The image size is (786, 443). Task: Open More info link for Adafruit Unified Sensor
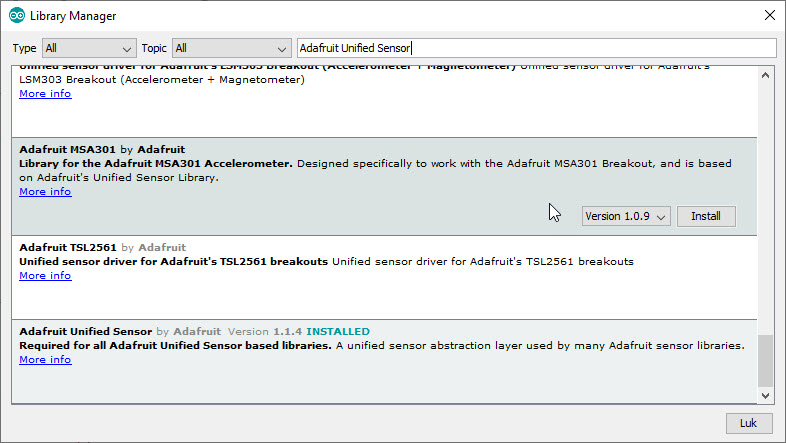pos(45,360)
